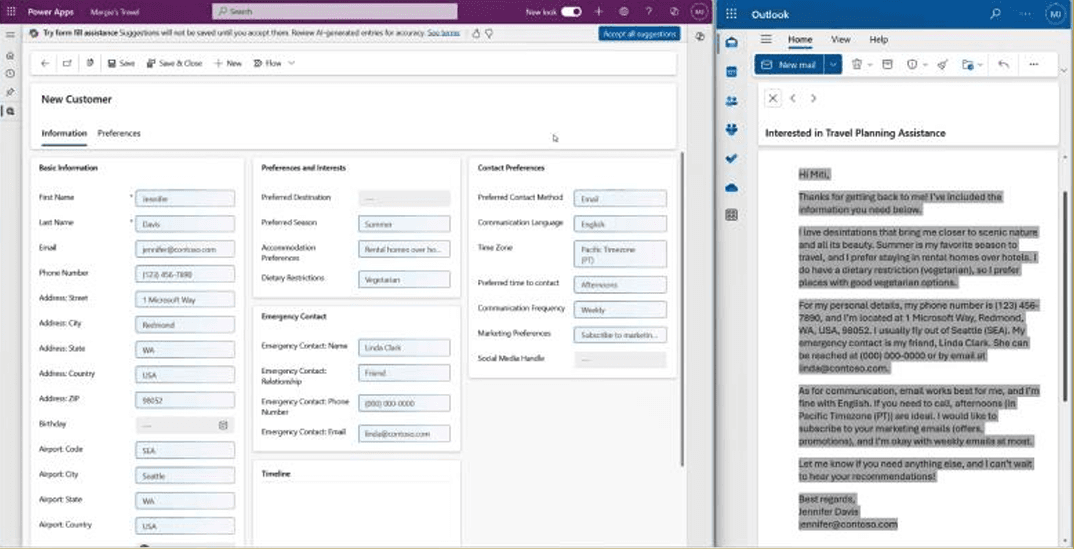Click the plus icon in Power Apps header
The height and width of the screenshot is (549, 1074).
599,12
